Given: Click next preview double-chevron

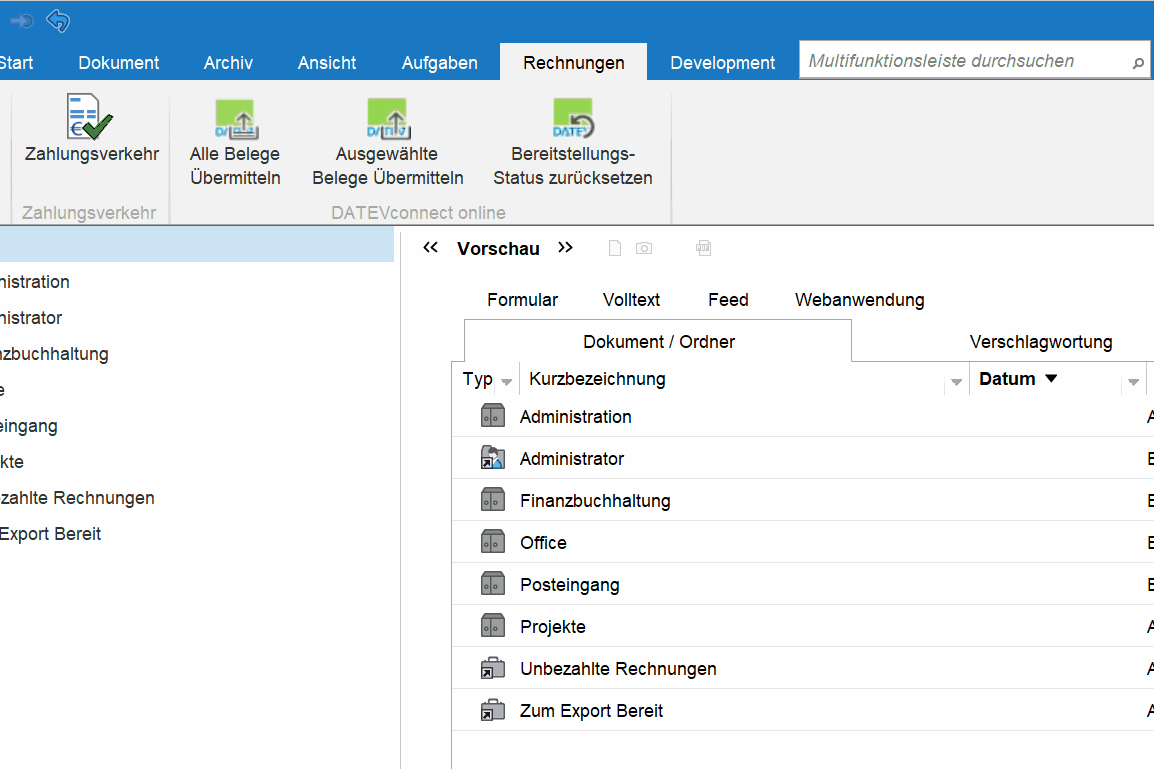Looking at the screenshot, I should pos(565,248).
